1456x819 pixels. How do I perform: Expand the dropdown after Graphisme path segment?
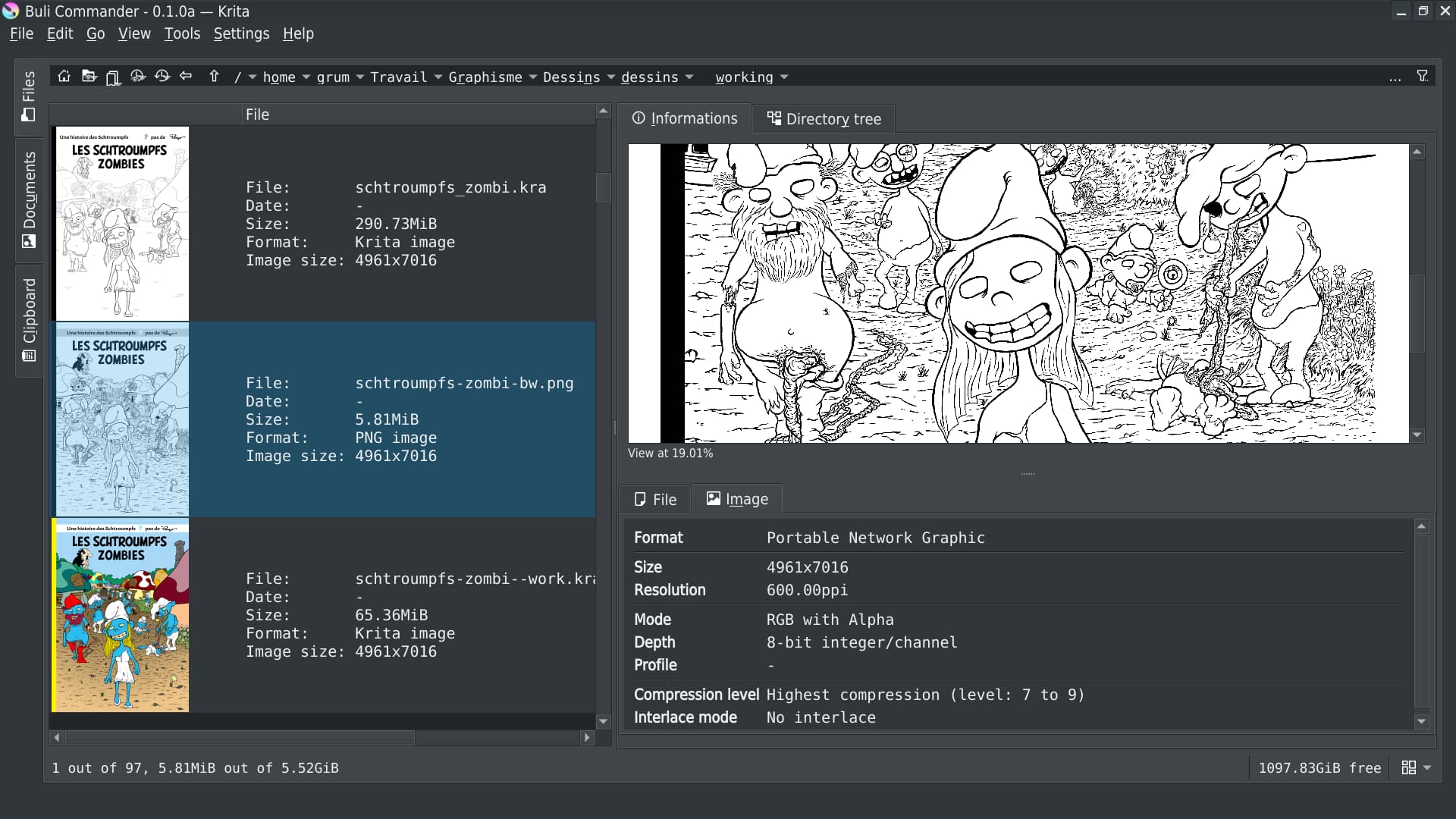pos(532,77)
